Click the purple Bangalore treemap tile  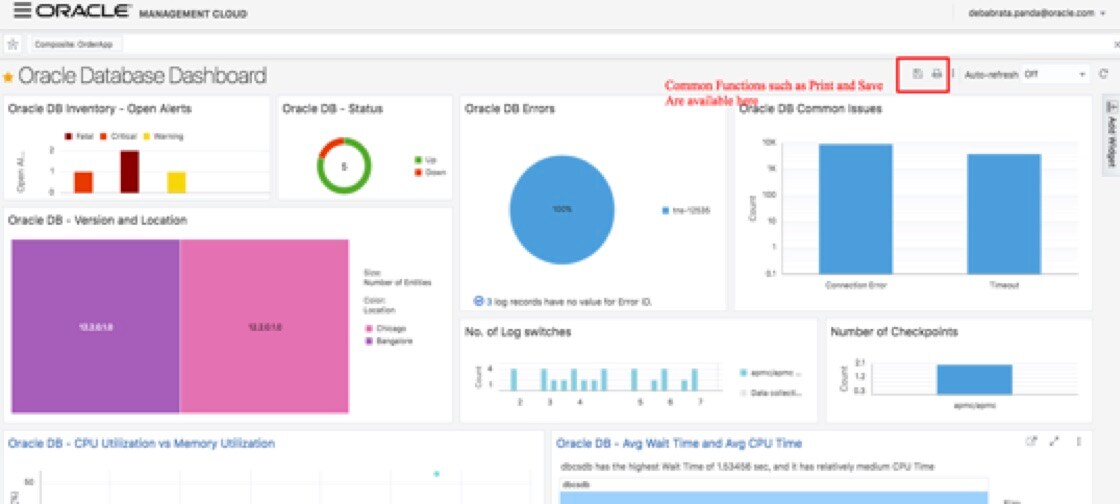95,326
